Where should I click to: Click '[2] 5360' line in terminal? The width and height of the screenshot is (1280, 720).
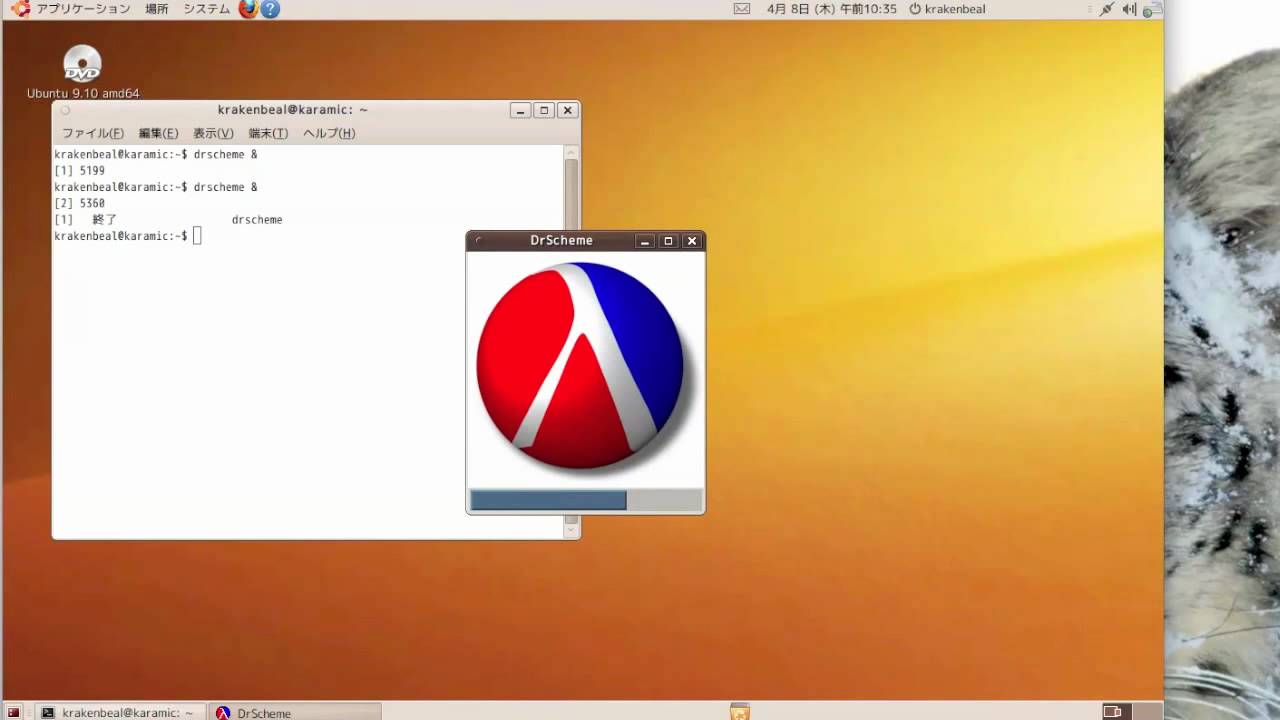[79, 203]
